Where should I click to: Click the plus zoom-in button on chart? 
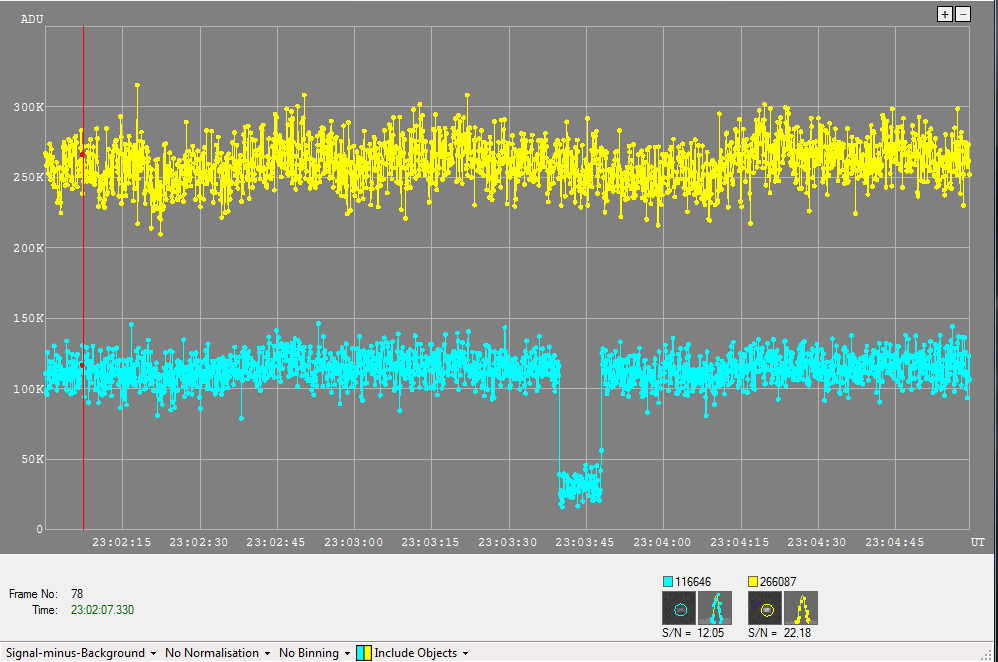click(944, 14)
